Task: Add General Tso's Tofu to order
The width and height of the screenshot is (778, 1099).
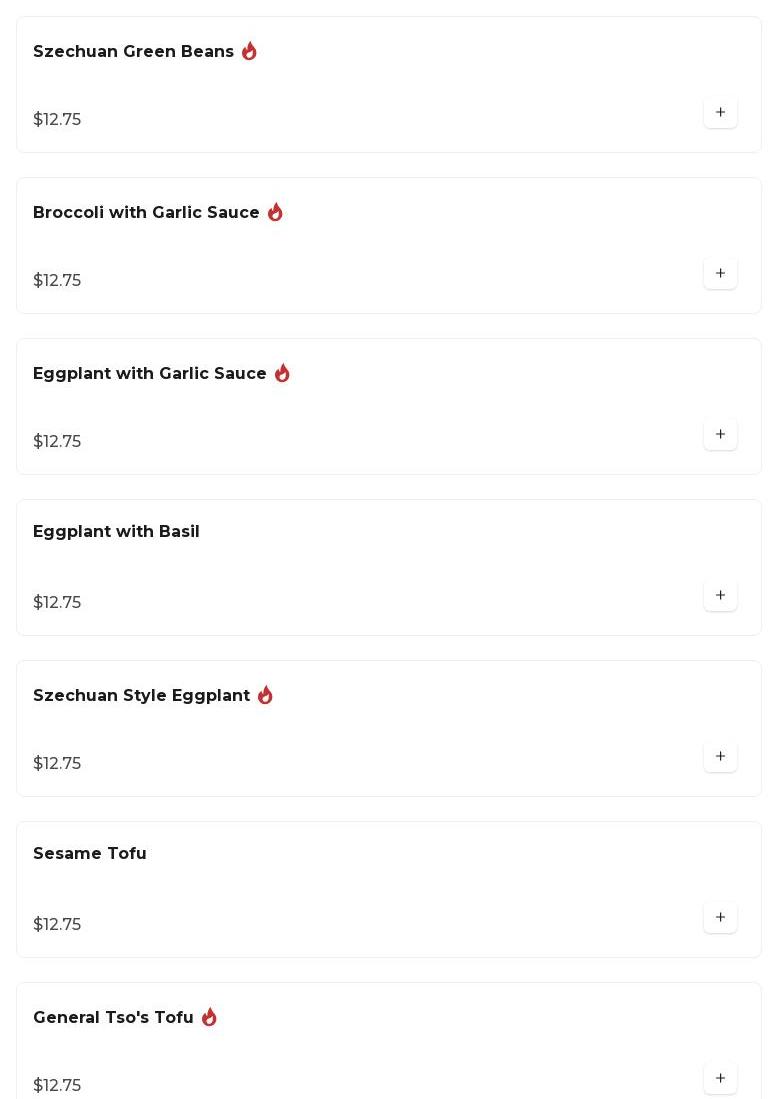Action: (x=720, y=1079)
